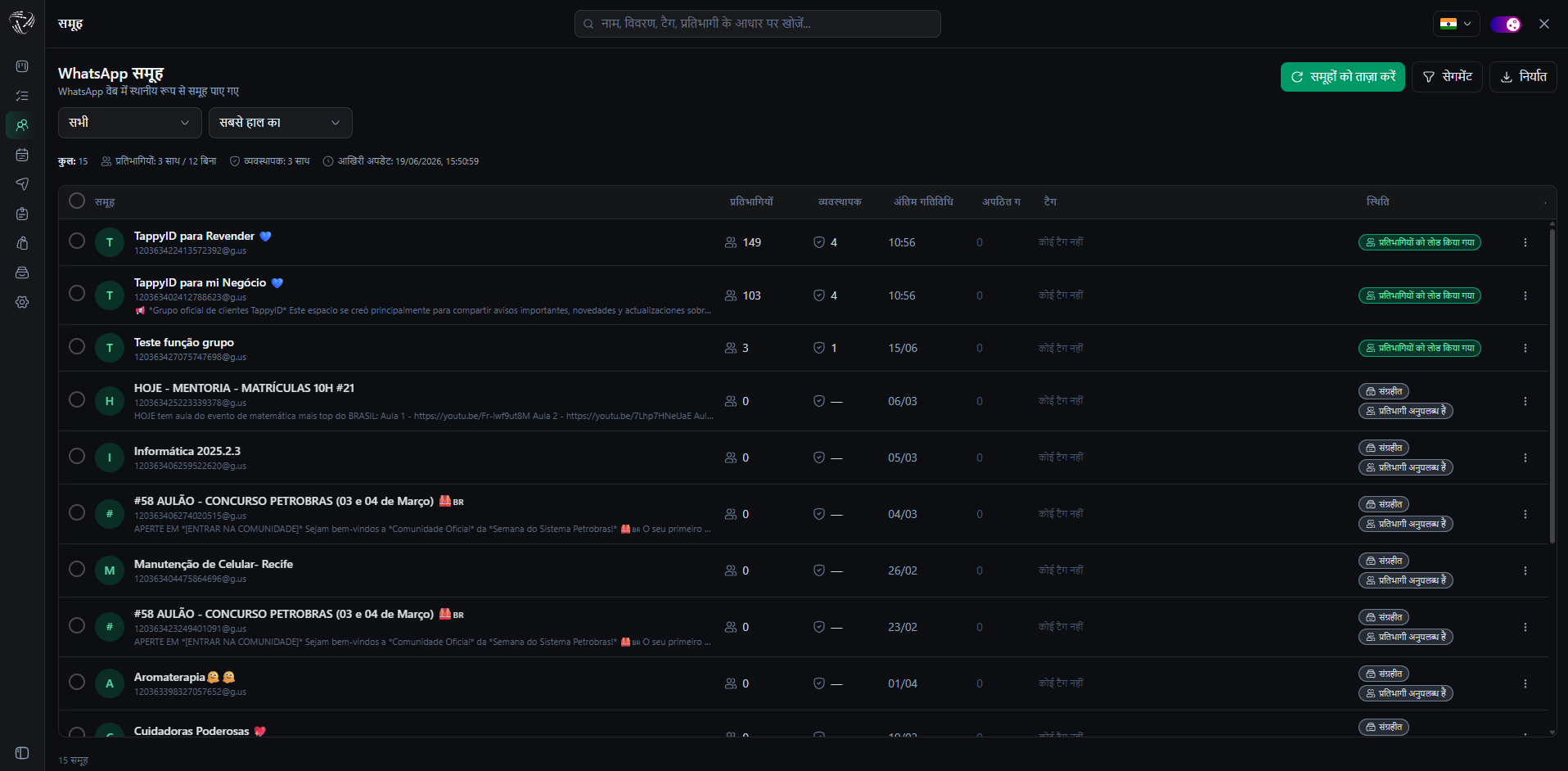Focus the group search field at top
This screenshot has width=1568, height=771.
click(758, 24)
